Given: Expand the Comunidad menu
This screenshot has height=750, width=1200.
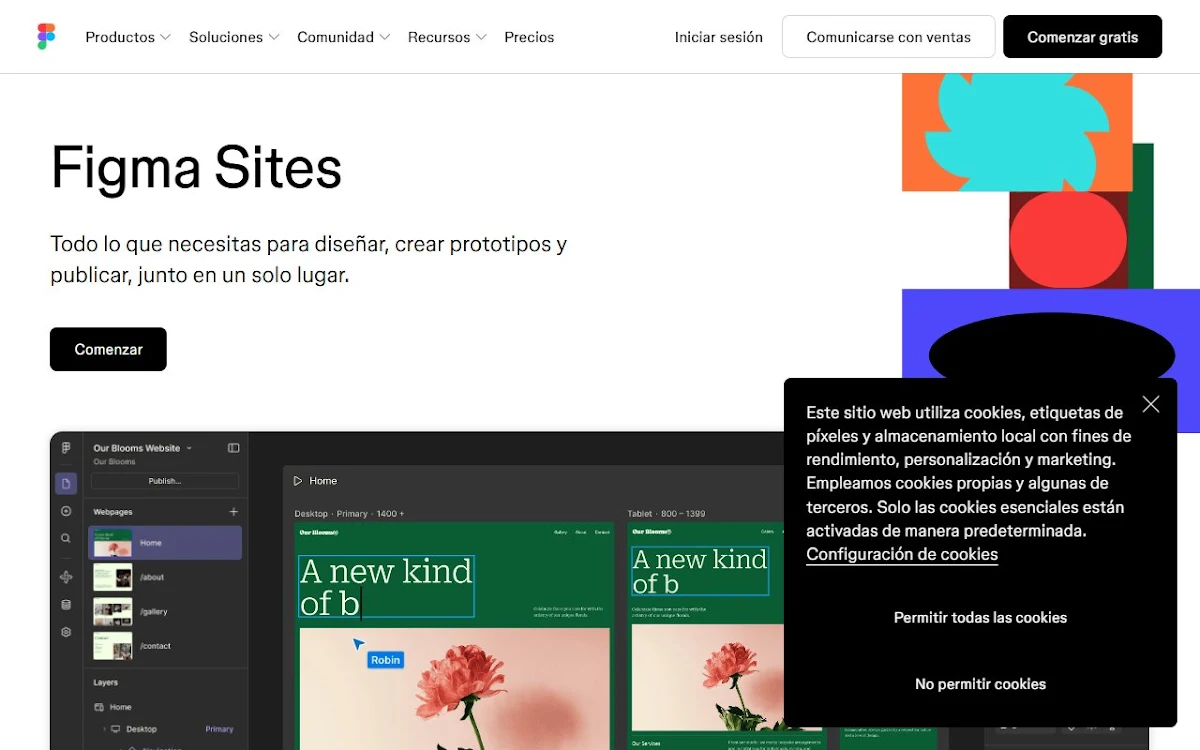Looking at the screenshot, I should point(344,37).
